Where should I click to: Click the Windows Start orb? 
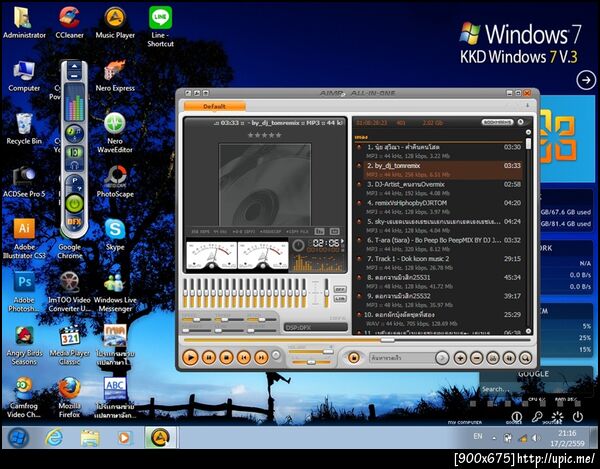[18, 437]
